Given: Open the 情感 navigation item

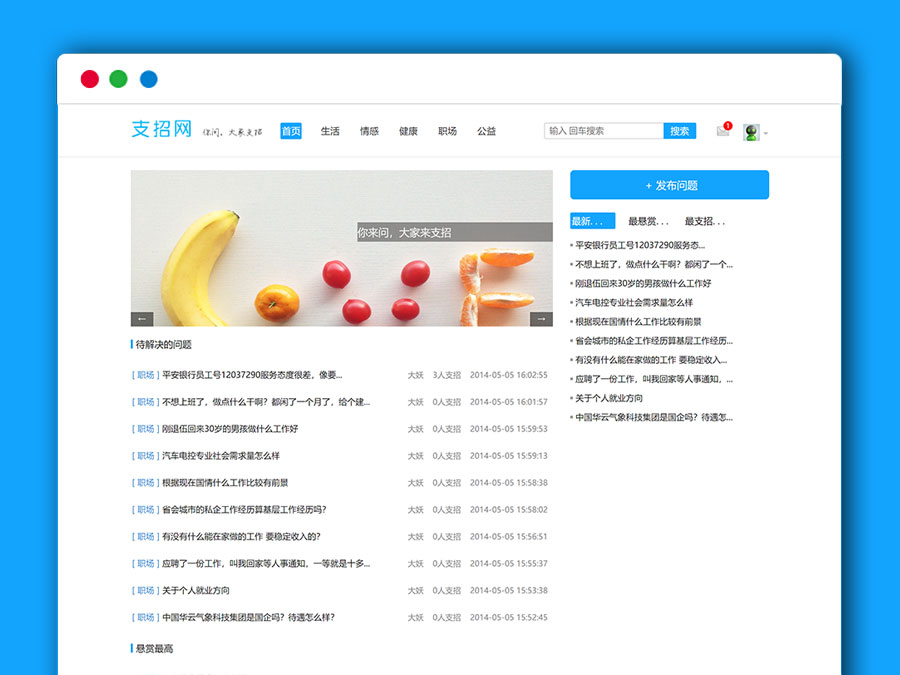Looking at the screenshot, I should (x=368, y=131).
